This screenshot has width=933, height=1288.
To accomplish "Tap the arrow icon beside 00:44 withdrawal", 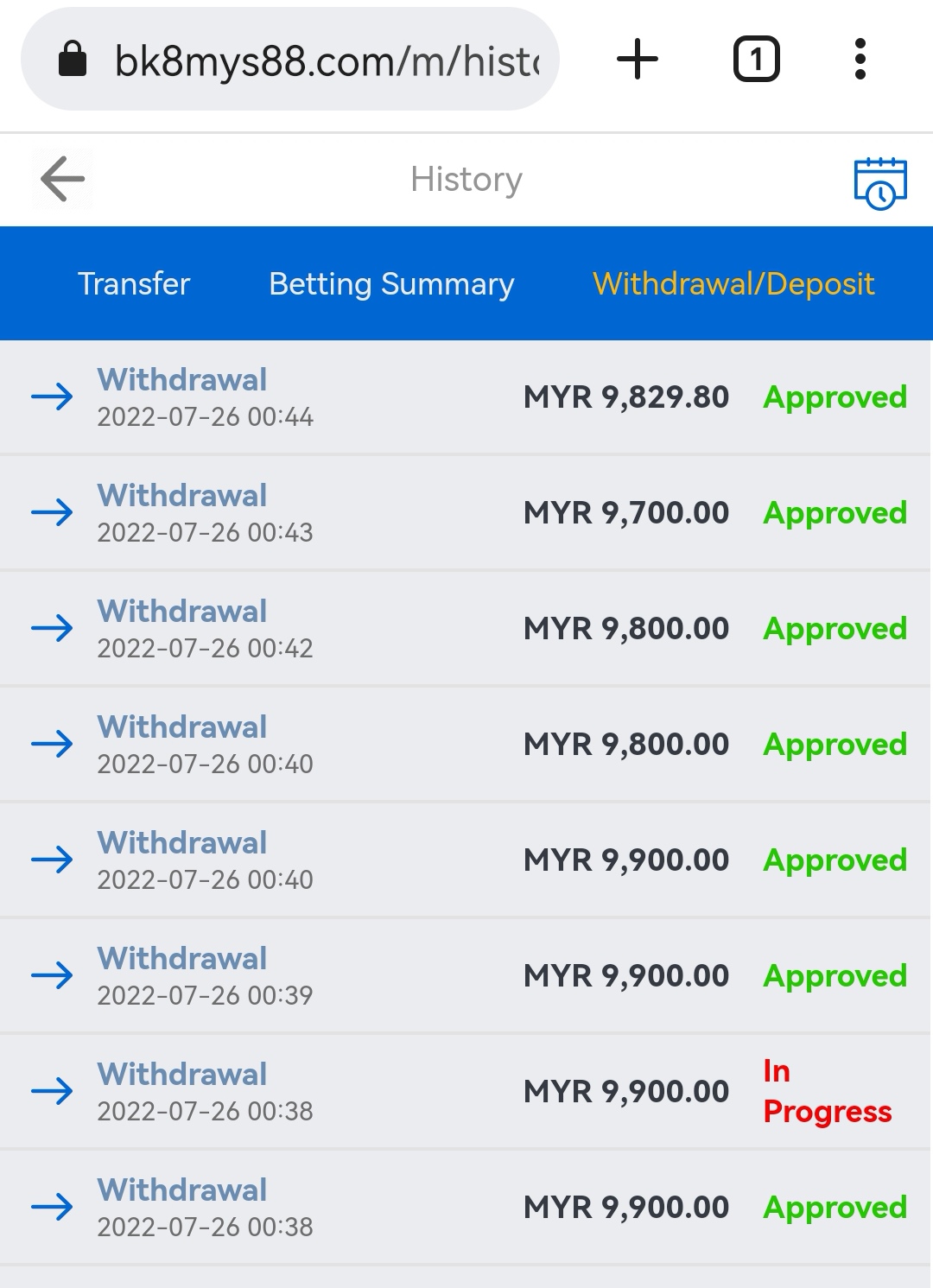I will (52, 397).
